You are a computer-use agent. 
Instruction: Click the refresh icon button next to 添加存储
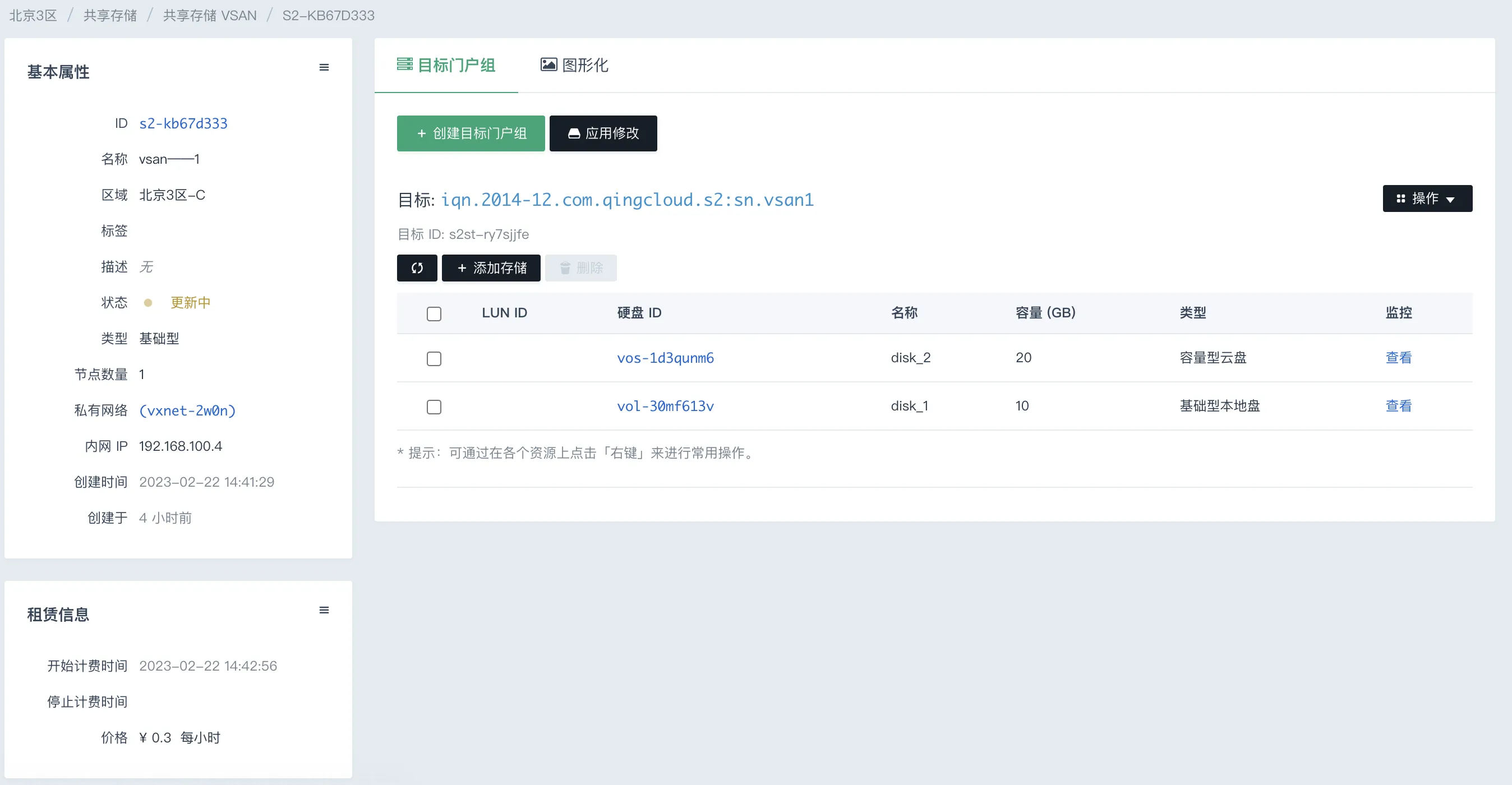[x=417, y=268]
